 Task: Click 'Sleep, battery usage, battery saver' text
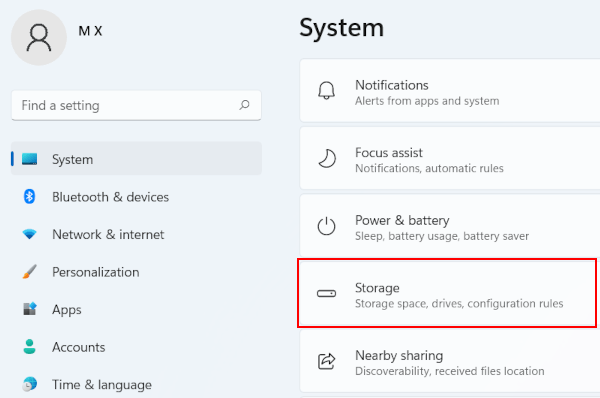coord(442,236)
